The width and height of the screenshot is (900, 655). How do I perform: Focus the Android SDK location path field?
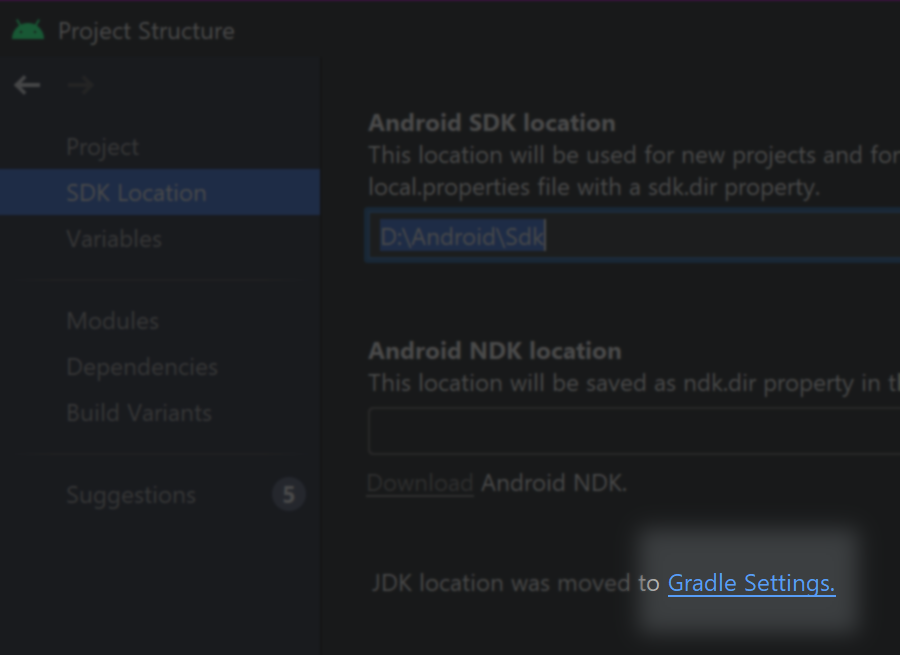(x=633, y=236)
